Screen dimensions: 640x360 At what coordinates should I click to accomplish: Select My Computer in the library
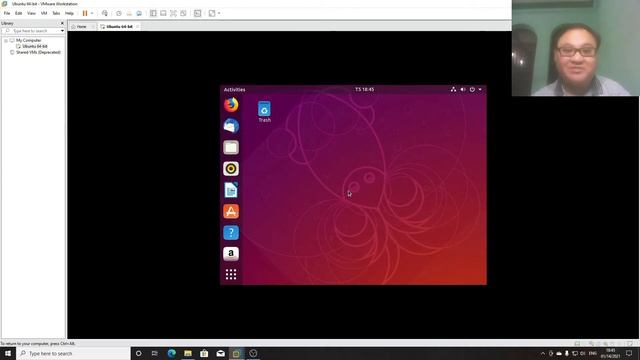click(x=29, y=40)
